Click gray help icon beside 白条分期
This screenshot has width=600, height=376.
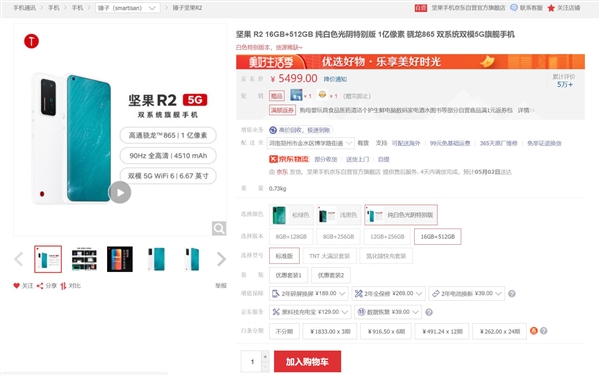(544, 331)
